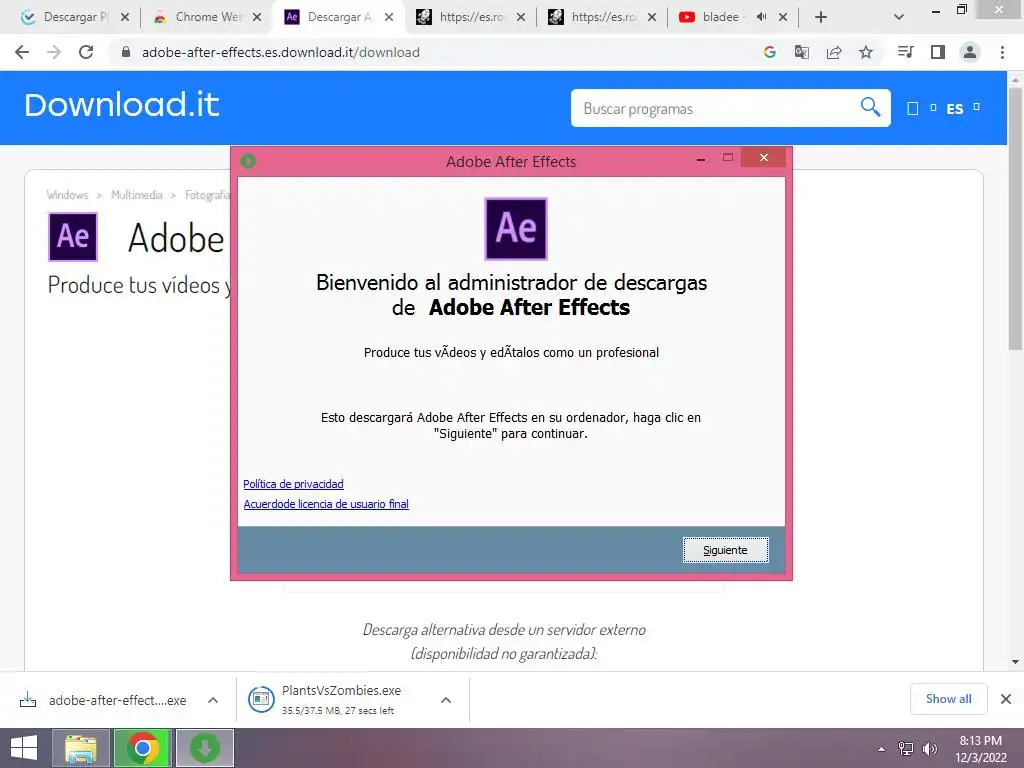The image size is (1024, 768).
Task: Mute the bladee tab speaker icon
Action: 761,17
